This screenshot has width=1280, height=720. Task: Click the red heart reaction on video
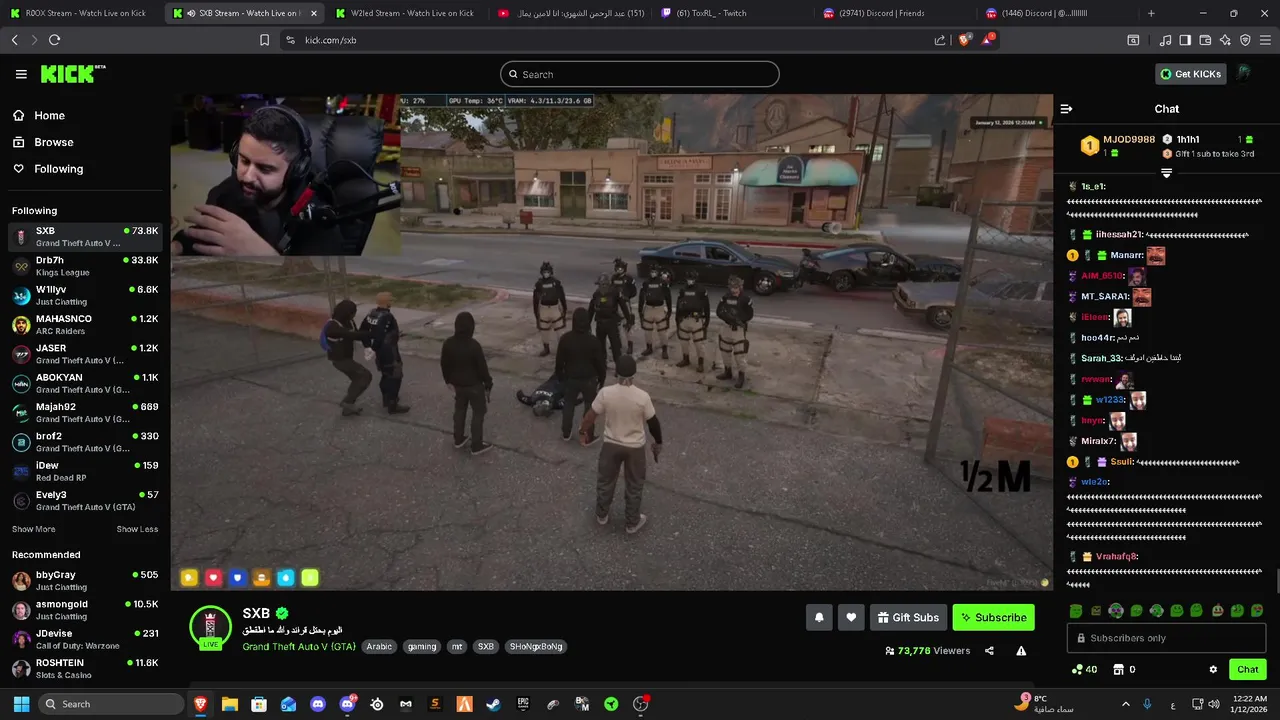[x=213, y=578]
